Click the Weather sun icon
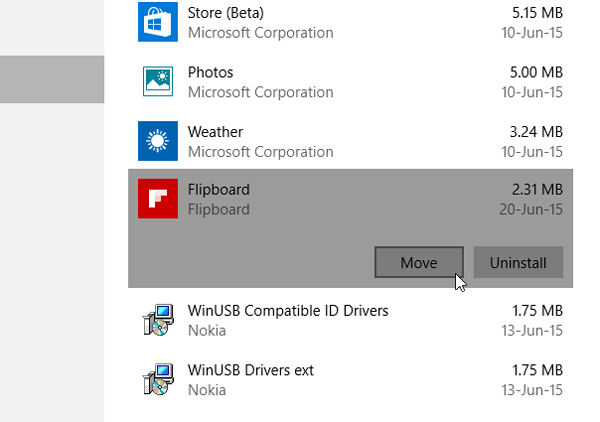Viewport: 600px width, 422px height. tap(157, 141)
